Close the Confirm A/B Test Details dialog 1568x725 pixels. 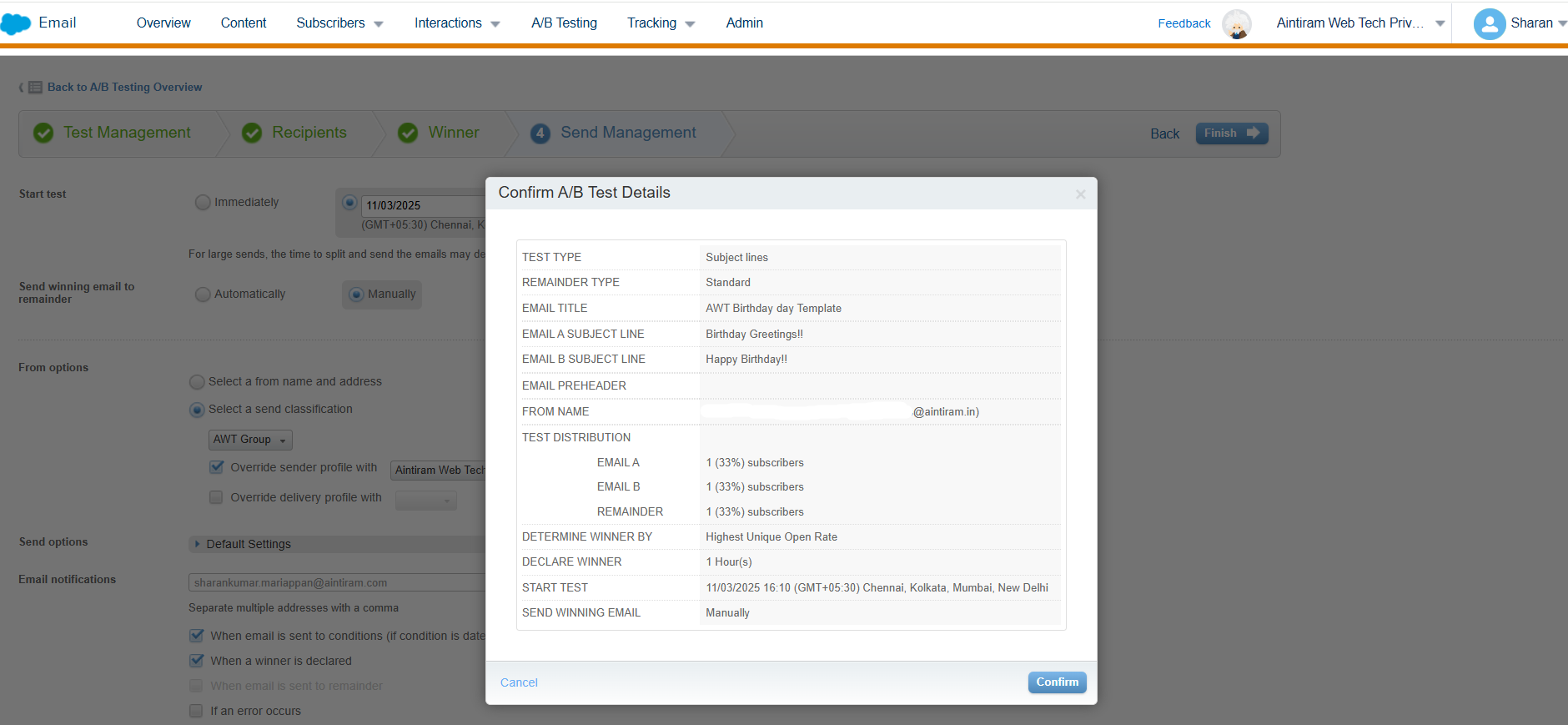(1080, 194)
